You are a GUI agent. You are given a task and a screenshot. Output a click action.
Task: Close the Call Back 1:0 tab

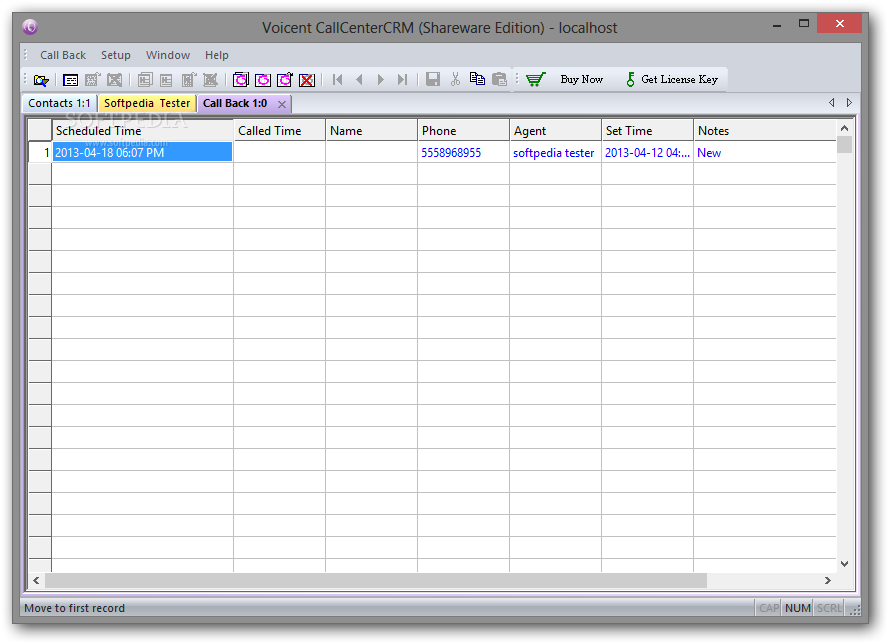(282, 104)
